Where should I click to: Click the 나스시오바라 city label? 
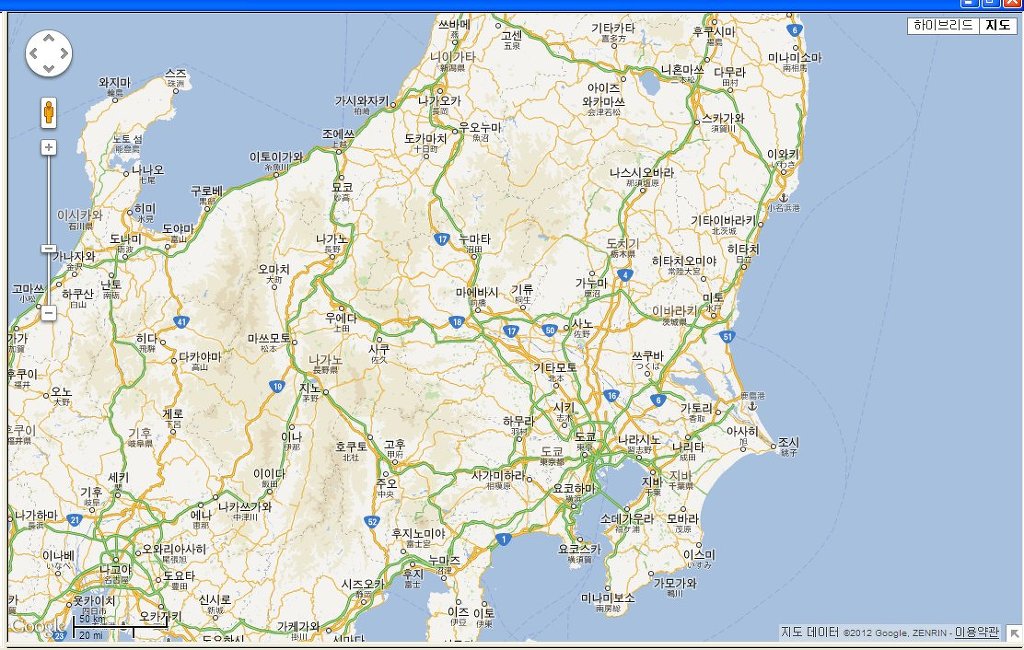click(x=642, y=173)
